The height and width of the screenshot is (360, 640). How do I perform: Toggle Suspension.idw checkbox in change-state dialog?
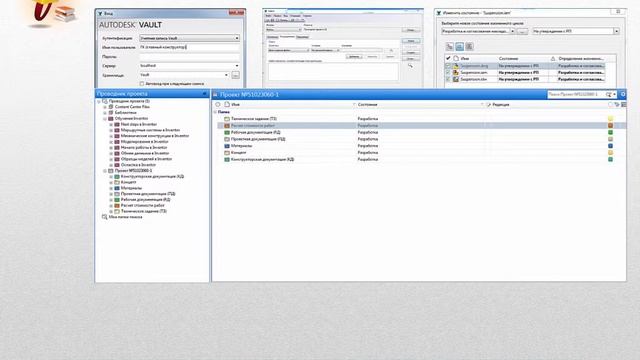tap(448, 79)
